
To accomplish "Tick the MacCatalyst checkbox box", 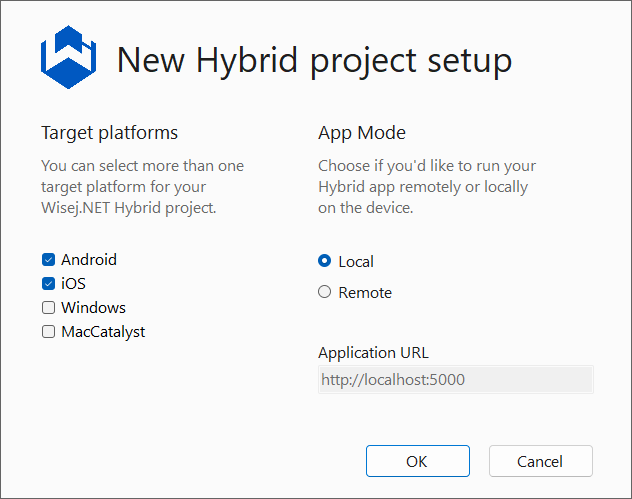I will tap(48, 332).
